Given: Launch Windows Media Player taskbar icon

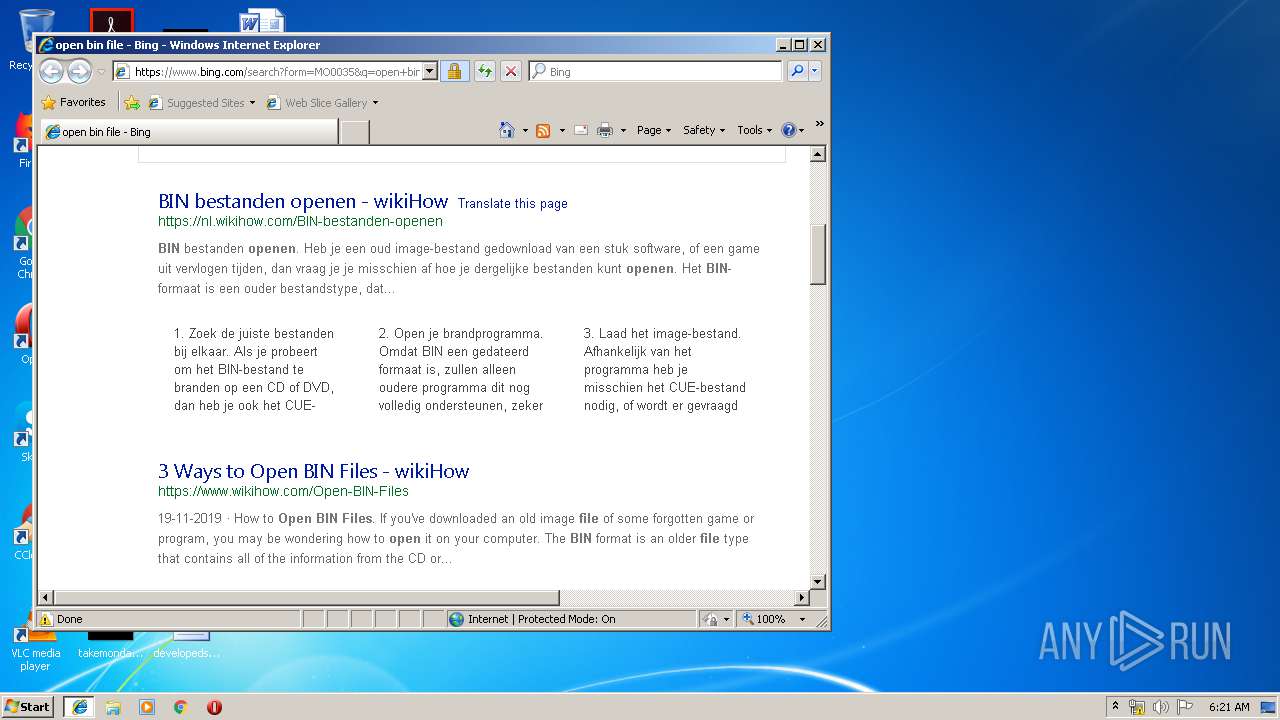Looking at the screenshot, I should 147,707.
